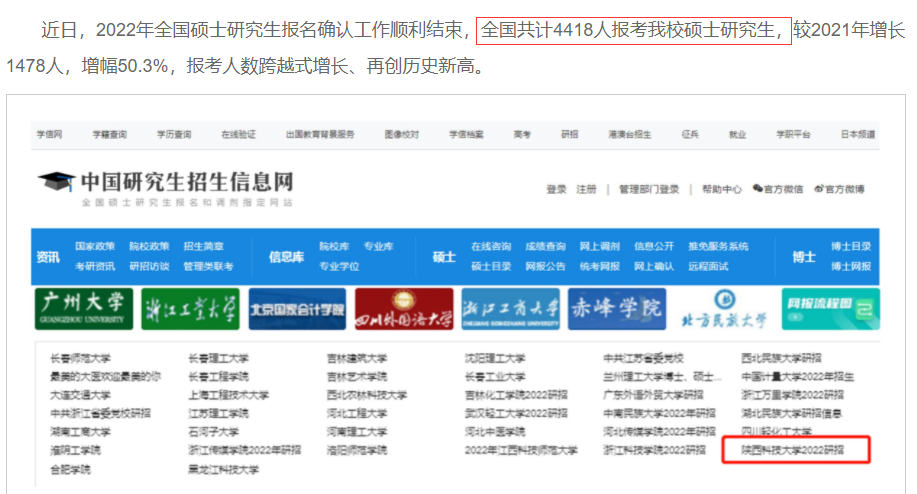Open the 官方微博 Weibo icon link
The height and width of the screenshot is (494, 917).
click(839, 189)
